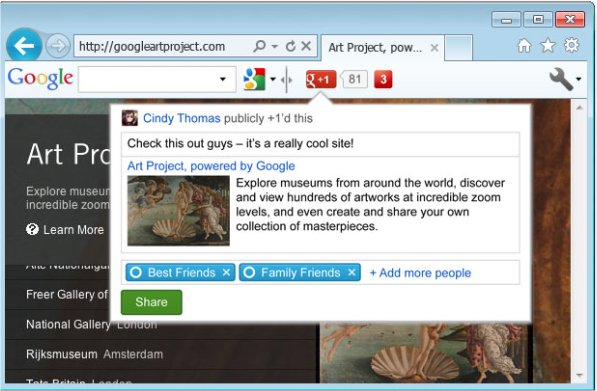Select Rijksmuseum Amsterdam entry
The image size is (597, 391).
coord(94,354)
